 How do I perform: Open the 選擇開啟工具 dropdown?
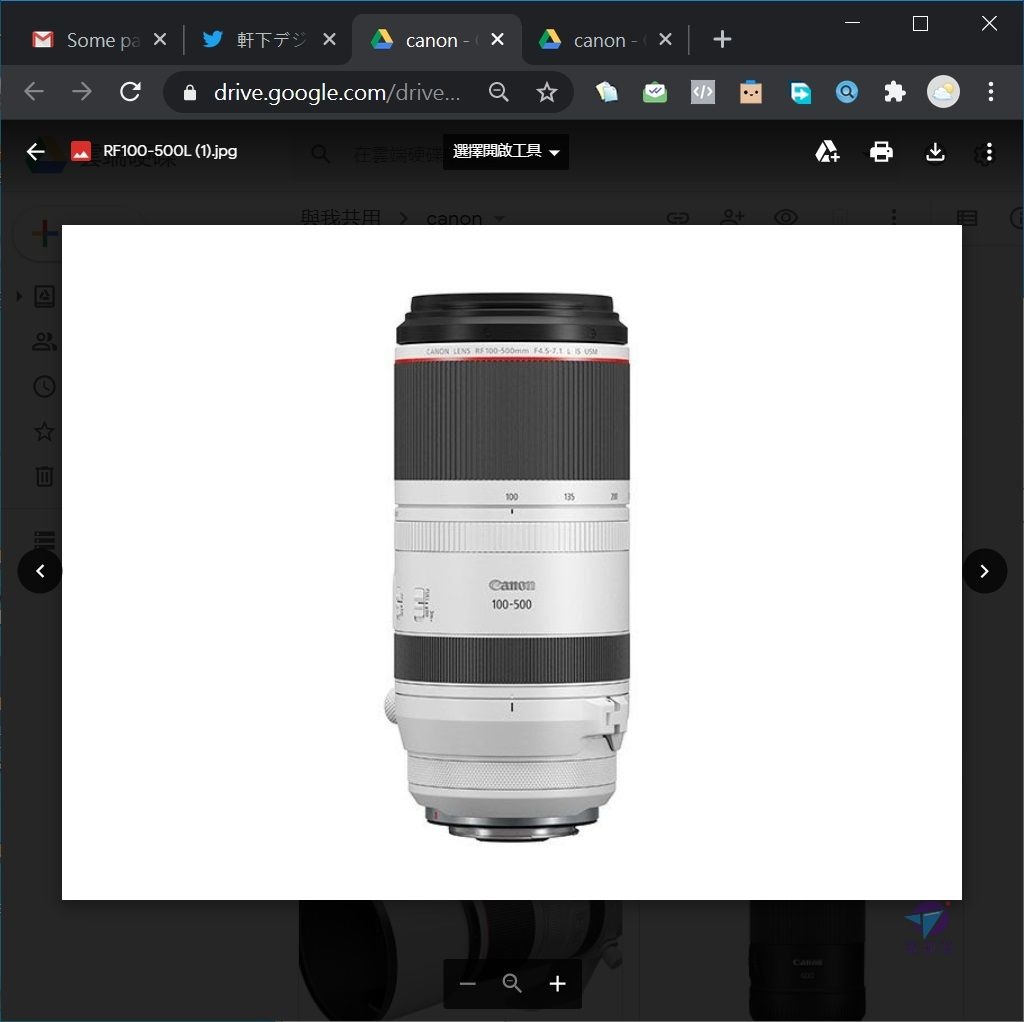pyautogui.click(x=505, y=152)
